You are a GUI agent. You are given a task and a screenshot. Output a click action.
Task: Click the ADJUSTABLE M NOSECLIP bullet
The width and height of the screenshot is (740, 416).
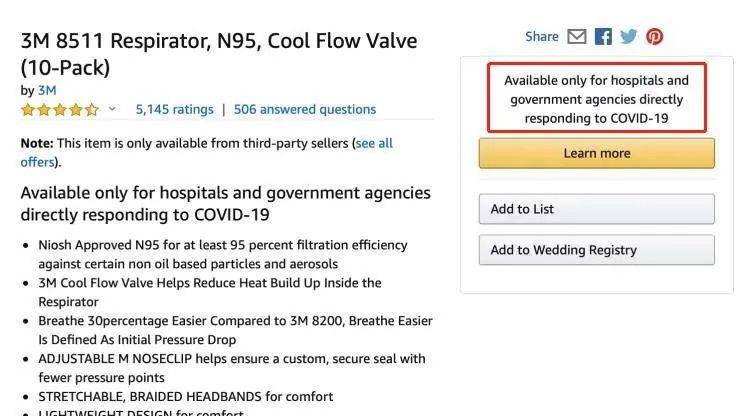(232, 368)
